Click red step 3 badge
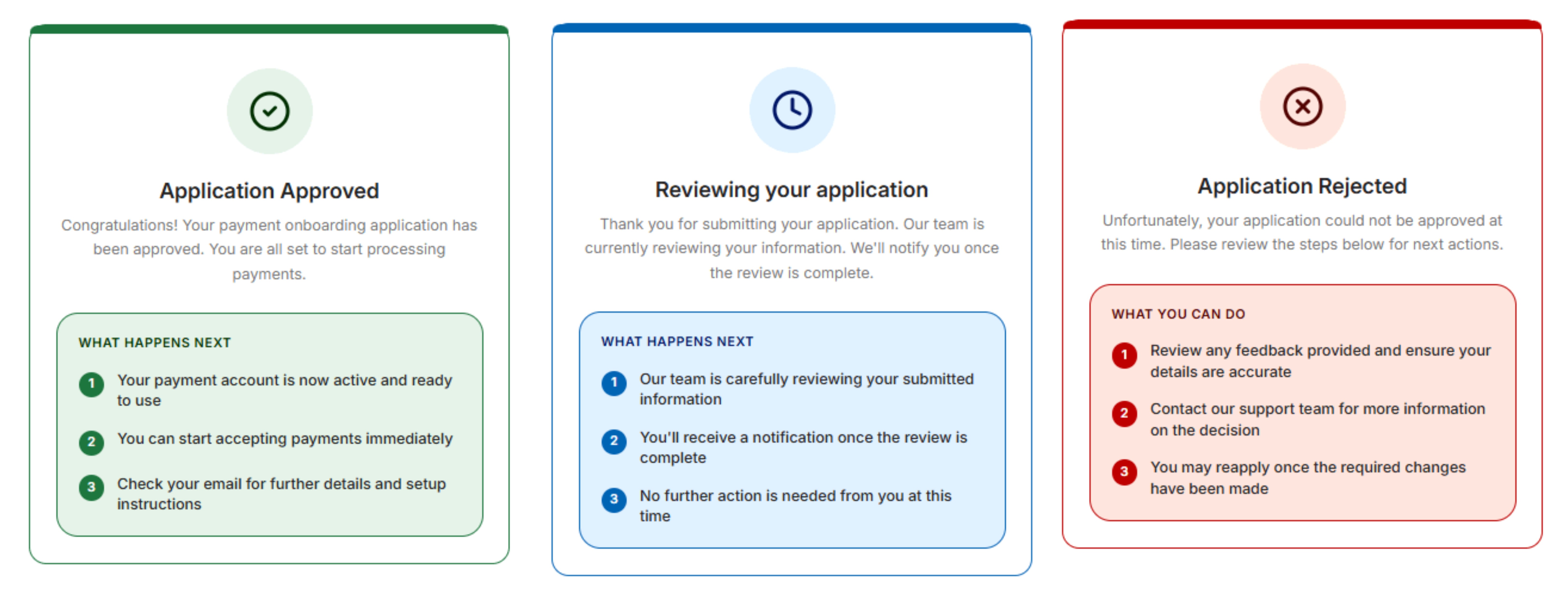This screenshot has height=596, width=1568. tap(1124, 471)
